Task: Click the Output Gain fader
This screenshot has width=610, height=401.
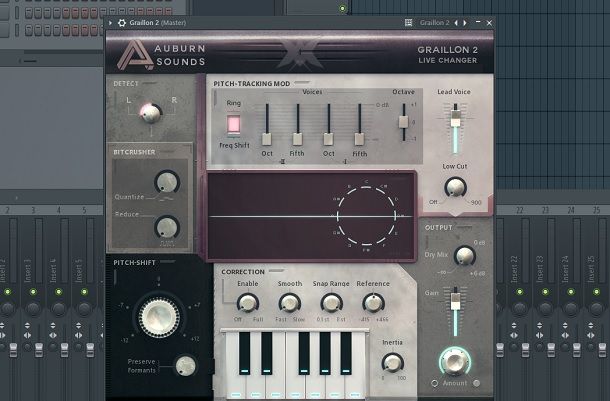Action: click(x=455, y=302)
